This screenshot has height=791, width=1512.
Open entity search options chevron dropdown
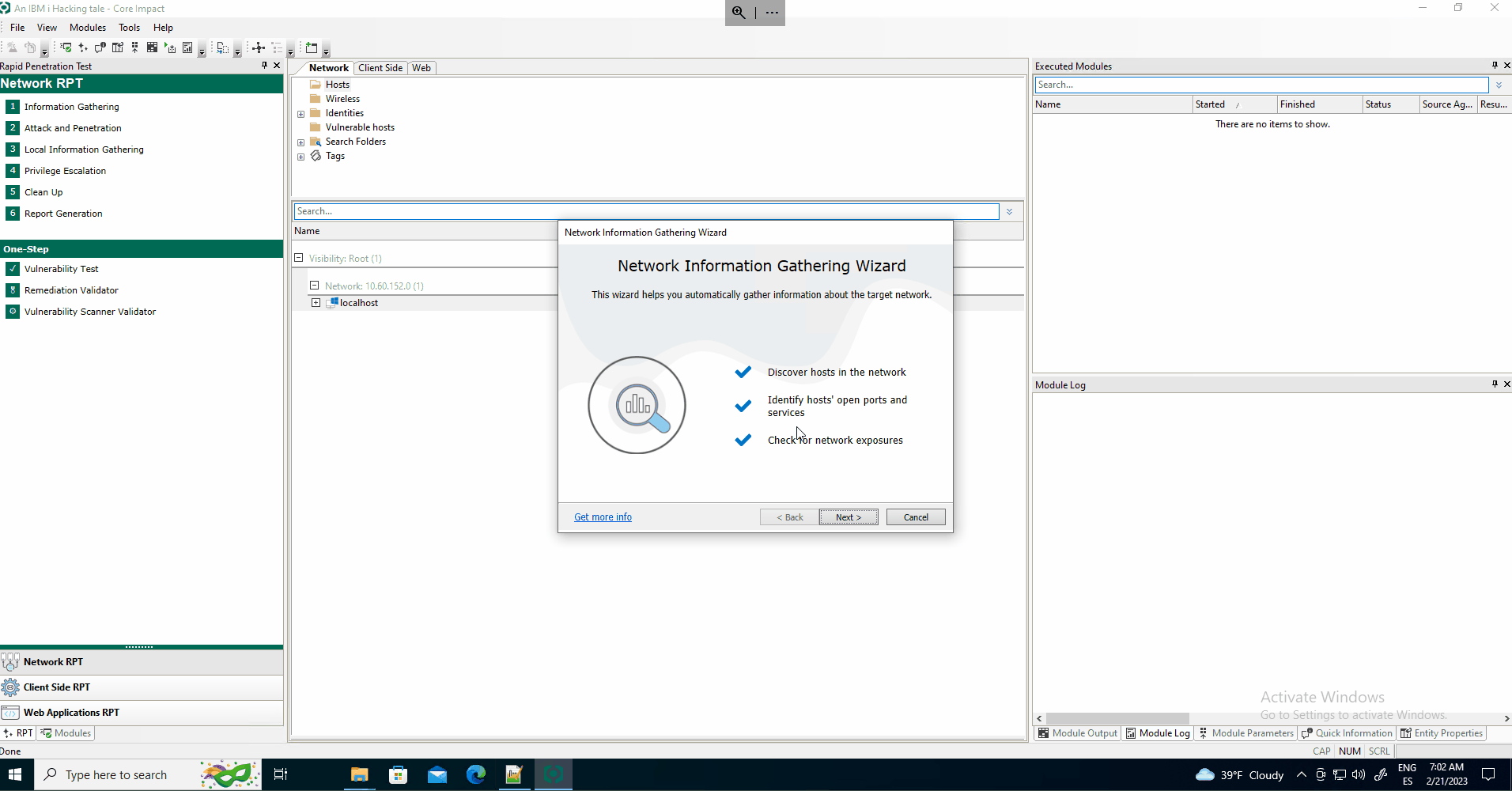coord(1009,211)
